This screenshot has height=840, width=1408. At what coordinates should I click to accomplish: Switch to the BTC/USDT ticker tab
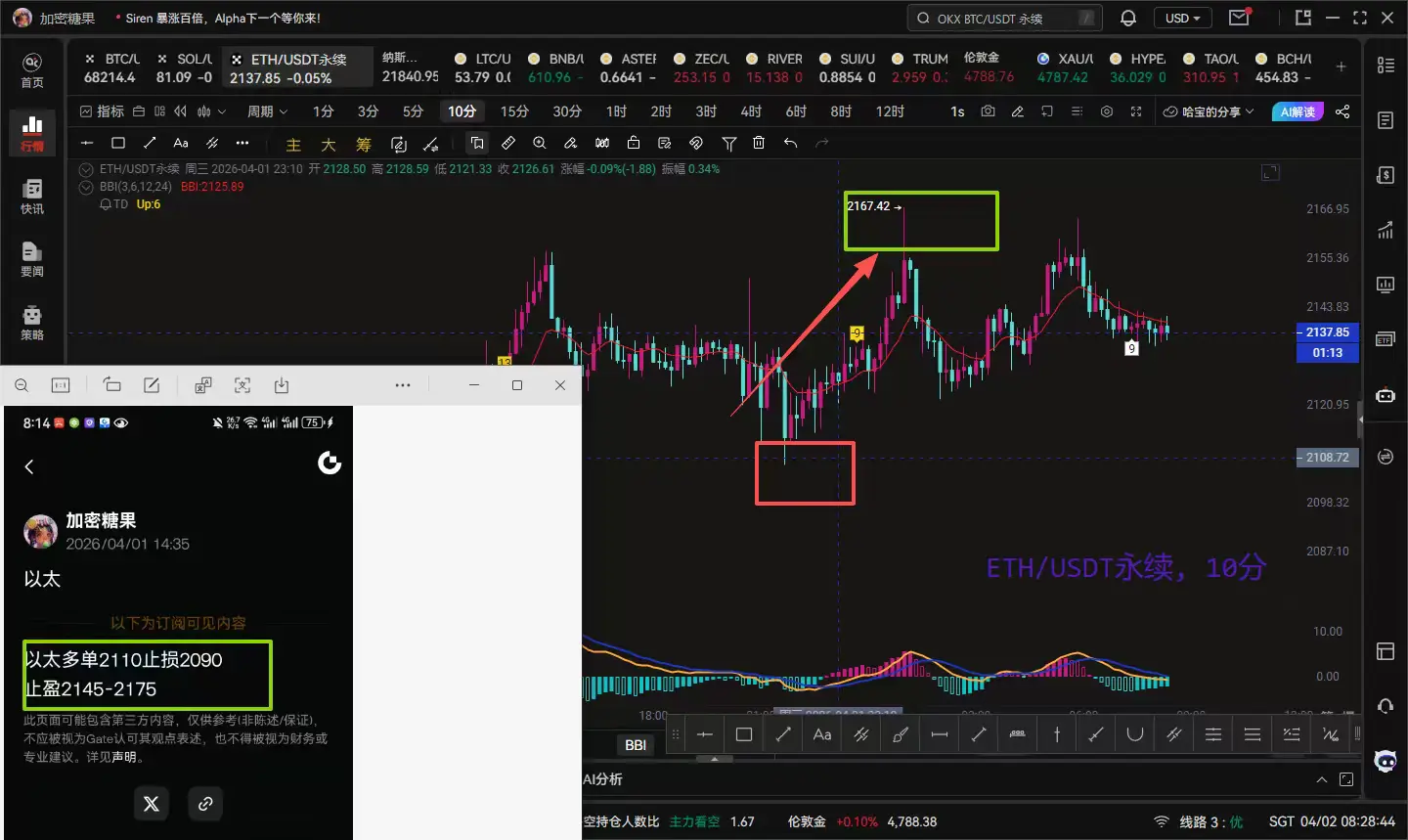coord(110,68)
